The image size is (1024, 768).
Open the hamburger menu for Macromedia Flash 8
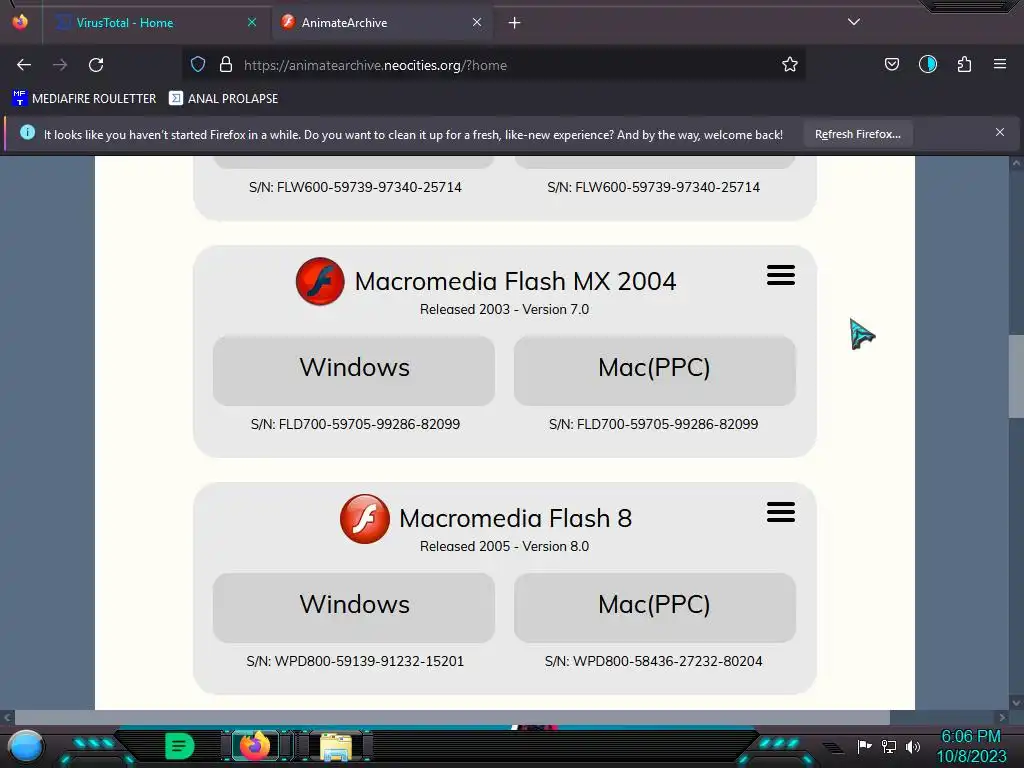780,512
